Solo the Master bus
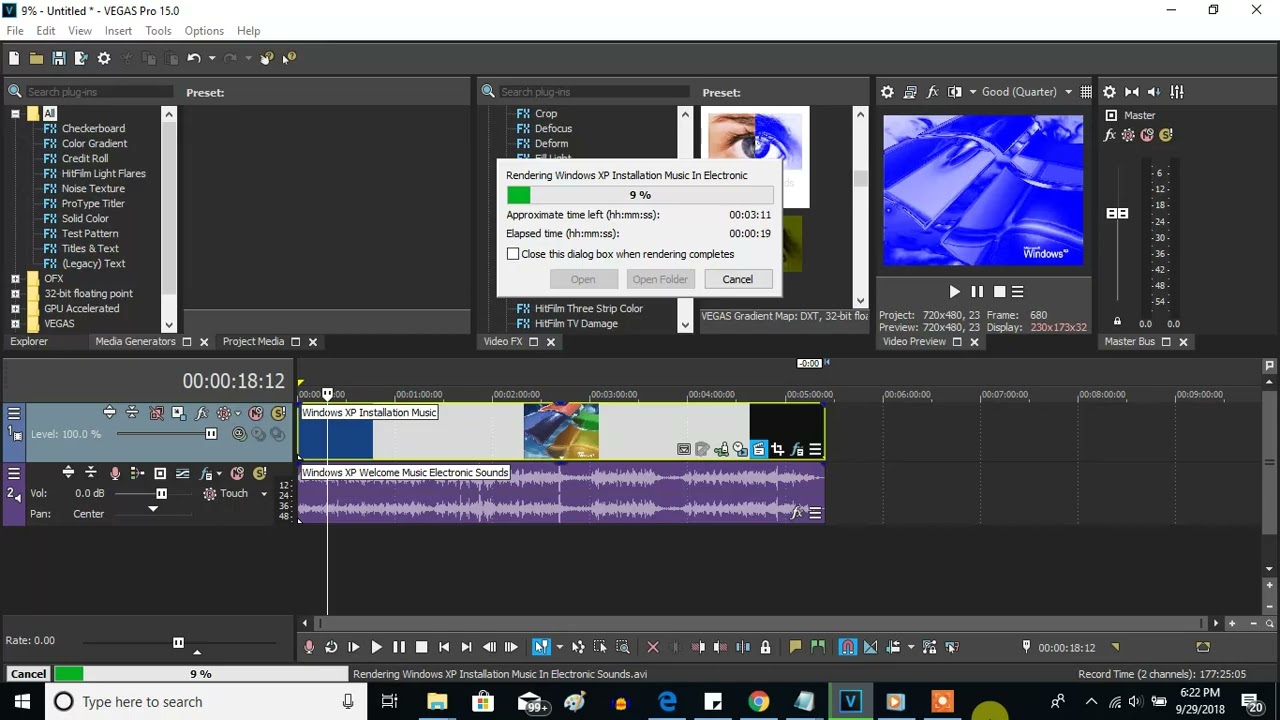Viewport: 1280px width, 720px height. point(1165,135)
